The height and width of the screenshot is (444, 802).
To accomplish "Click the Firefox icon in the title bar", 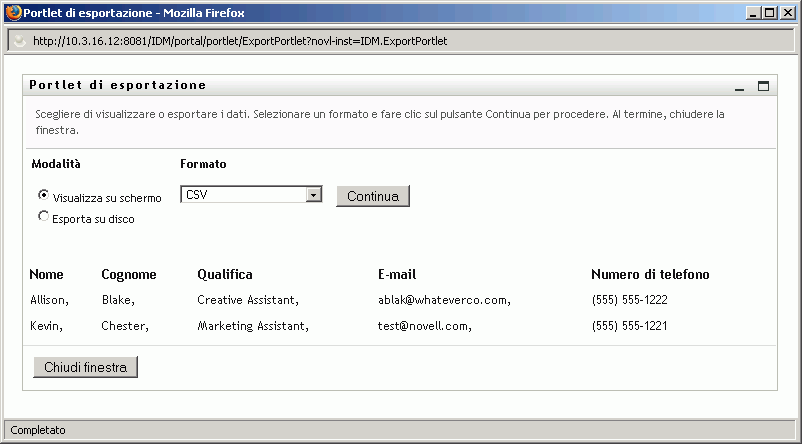I will [14, 13].
